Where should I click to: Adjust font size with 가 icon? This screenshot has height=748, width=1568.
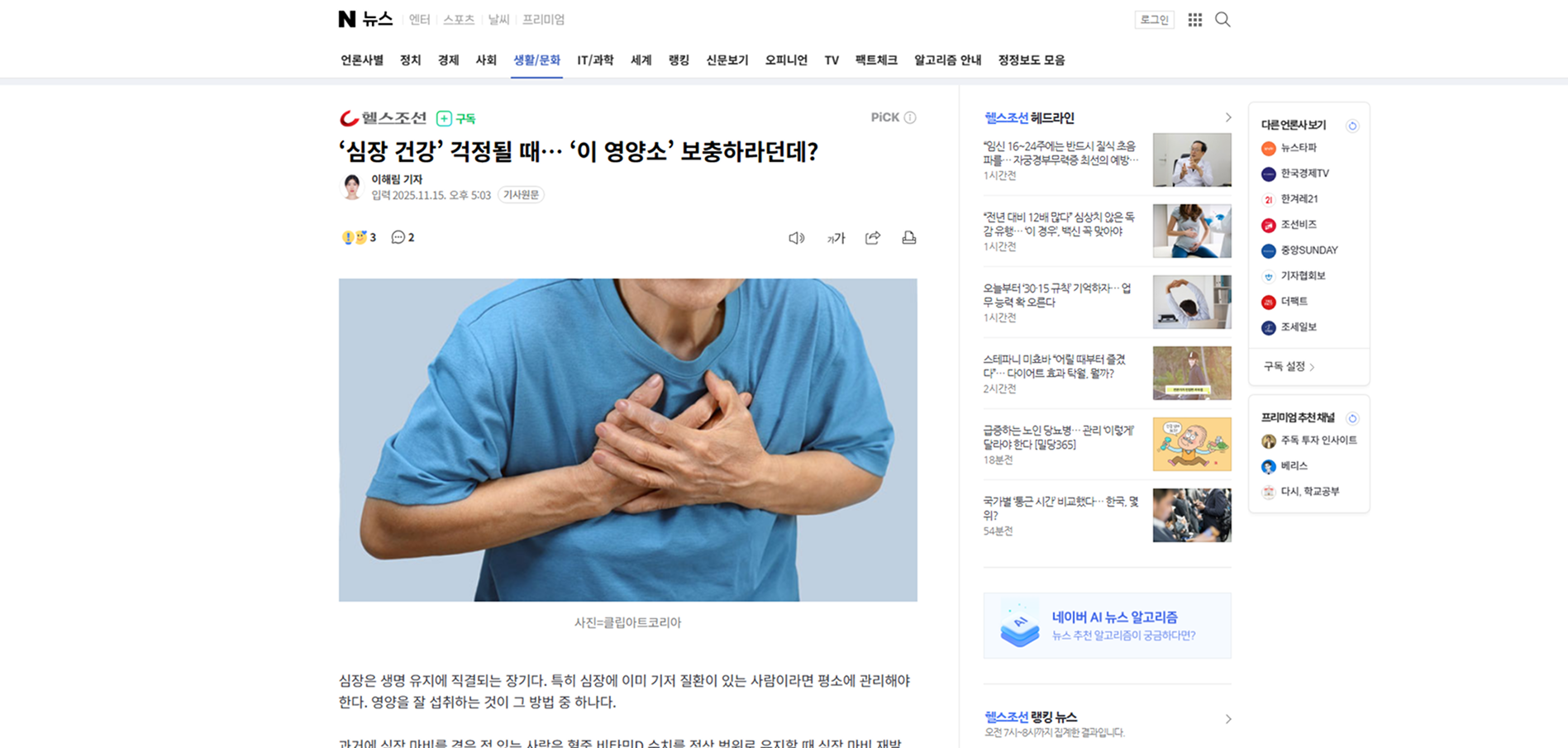click(x=836, y=238)
